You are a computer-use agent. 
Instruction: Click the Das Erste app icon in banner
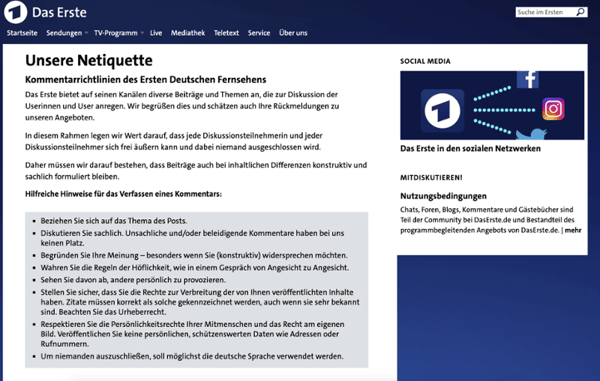tap(442, 111)
